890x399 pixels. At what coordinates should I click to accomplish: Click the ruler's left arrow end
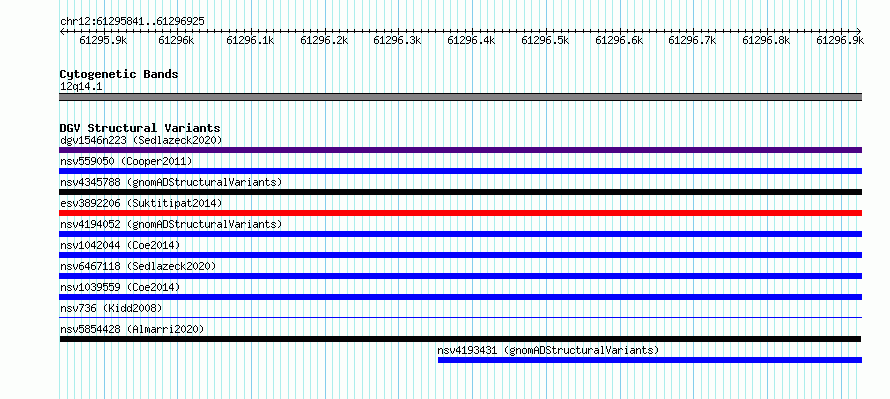[62, 31]
